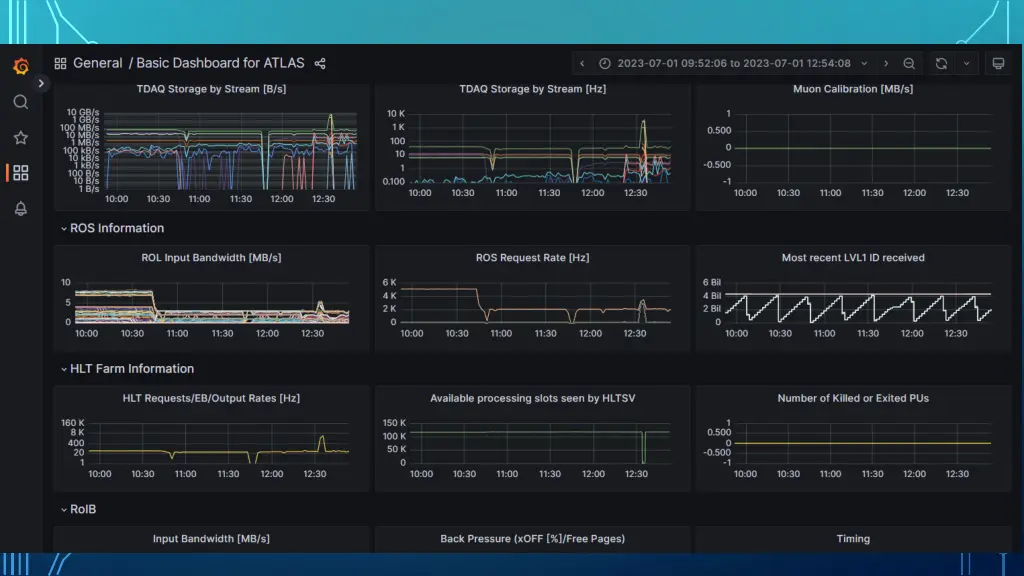Open the TDAQ Storage by Stream [B/s] panel title
Viewport: 1024px width, 576px height.
point(211,89)
